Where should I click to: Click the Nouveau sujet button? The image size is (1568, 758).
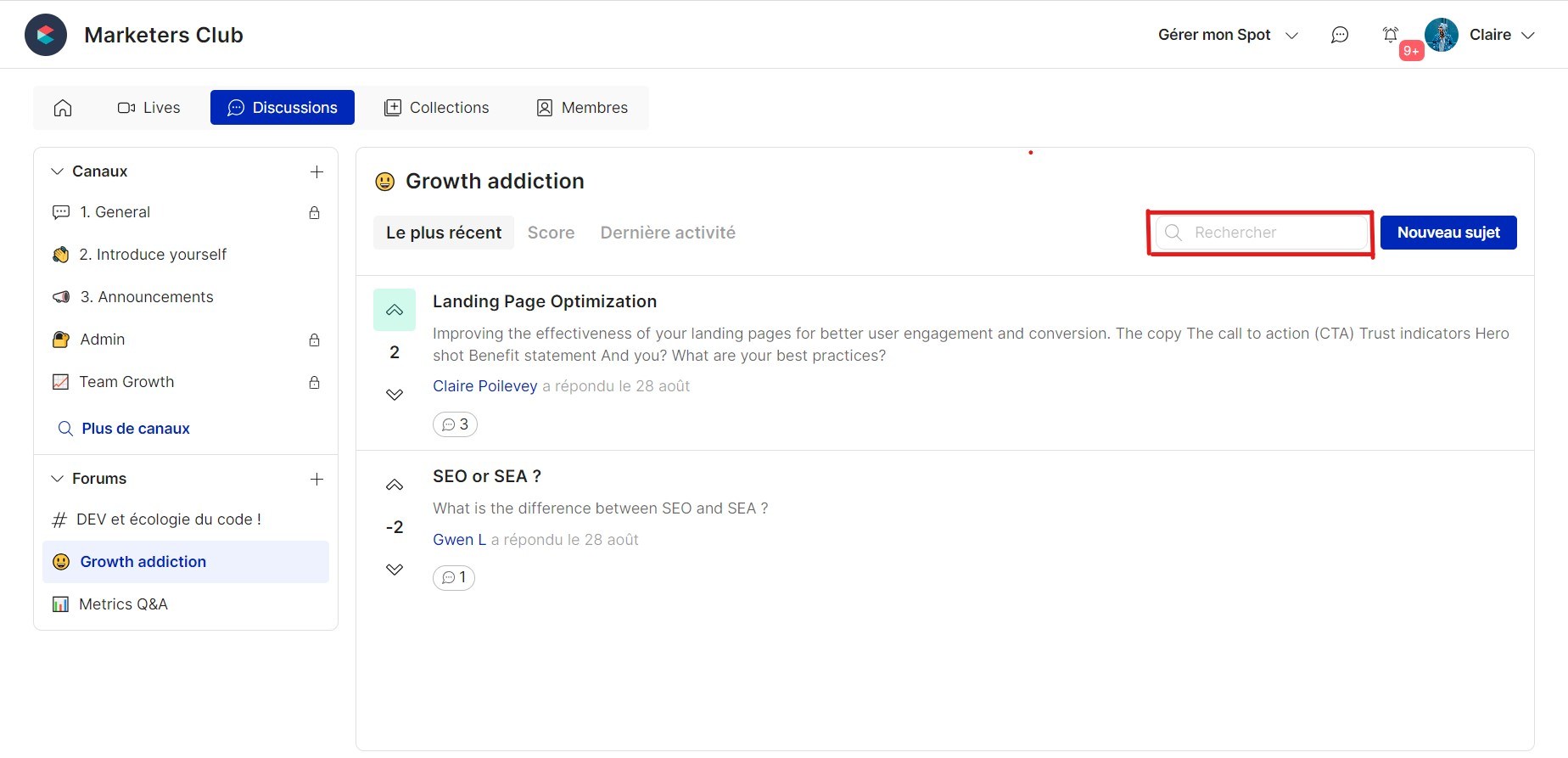(x=1448, y=233)
